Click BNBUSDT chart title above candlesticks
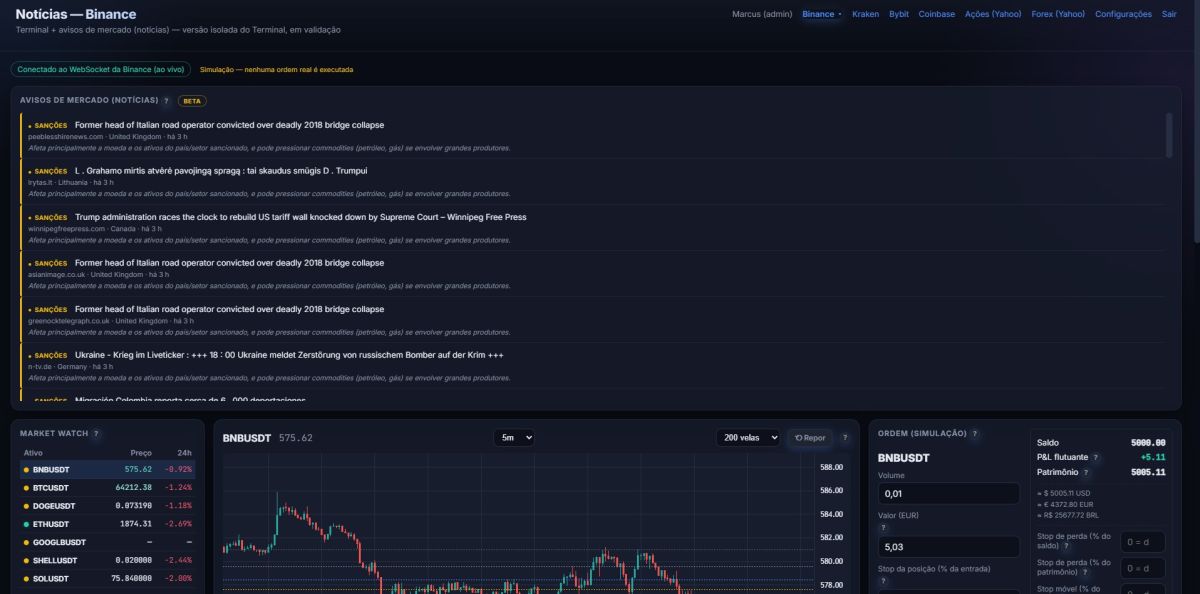 248,438
